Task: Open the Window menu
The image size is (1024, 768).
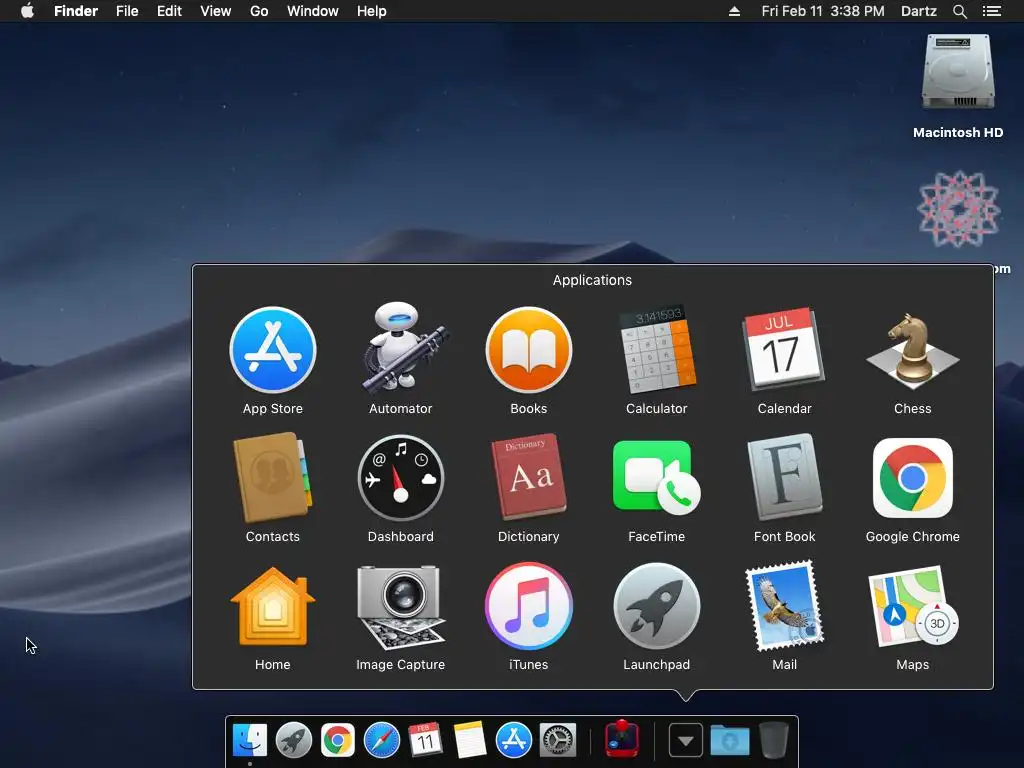Action: pos(313,11)
